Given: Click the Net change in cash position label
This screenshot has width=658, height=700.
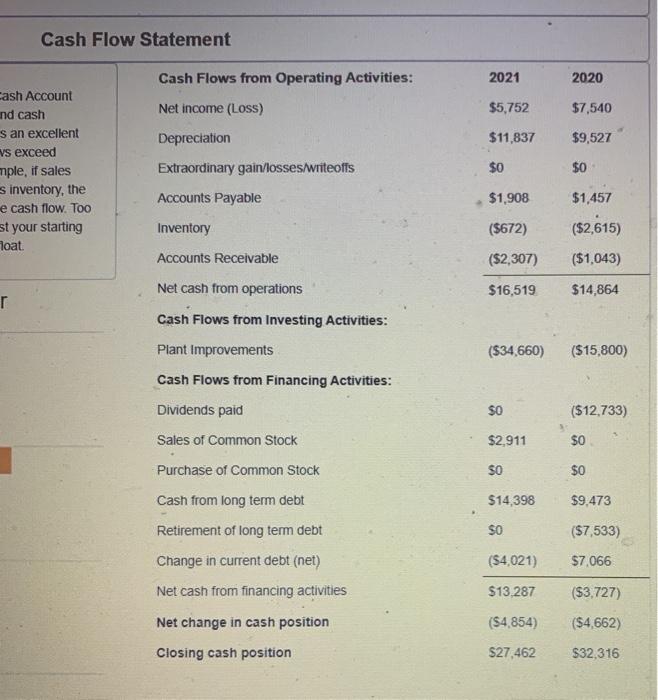Looking at the screenshot, I should 243,622.
